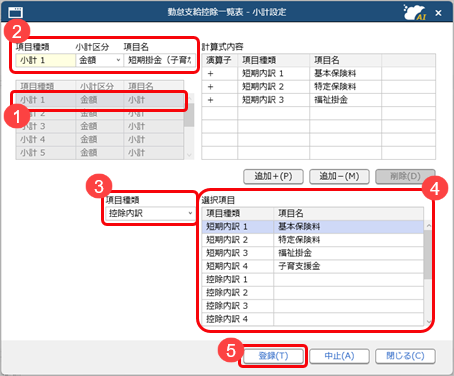Select the 小計 5 row
This screenshot has height=376, width=454.
click(100, 153)
